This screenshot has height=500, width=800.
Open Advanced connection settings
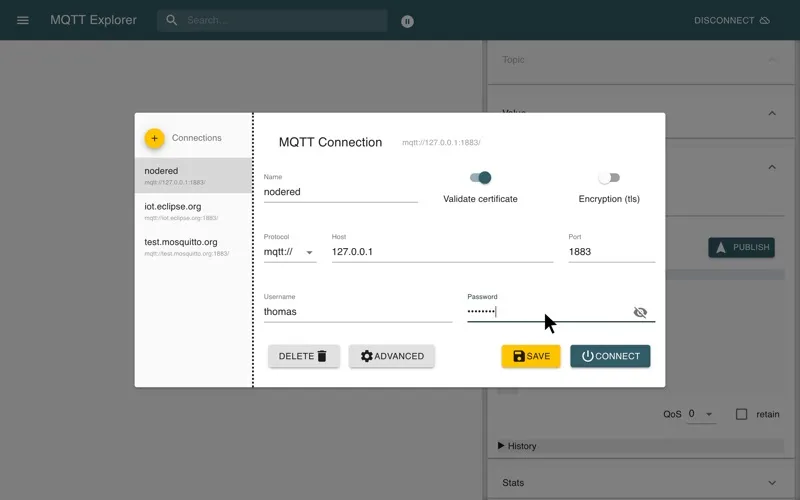pos(392,356)
